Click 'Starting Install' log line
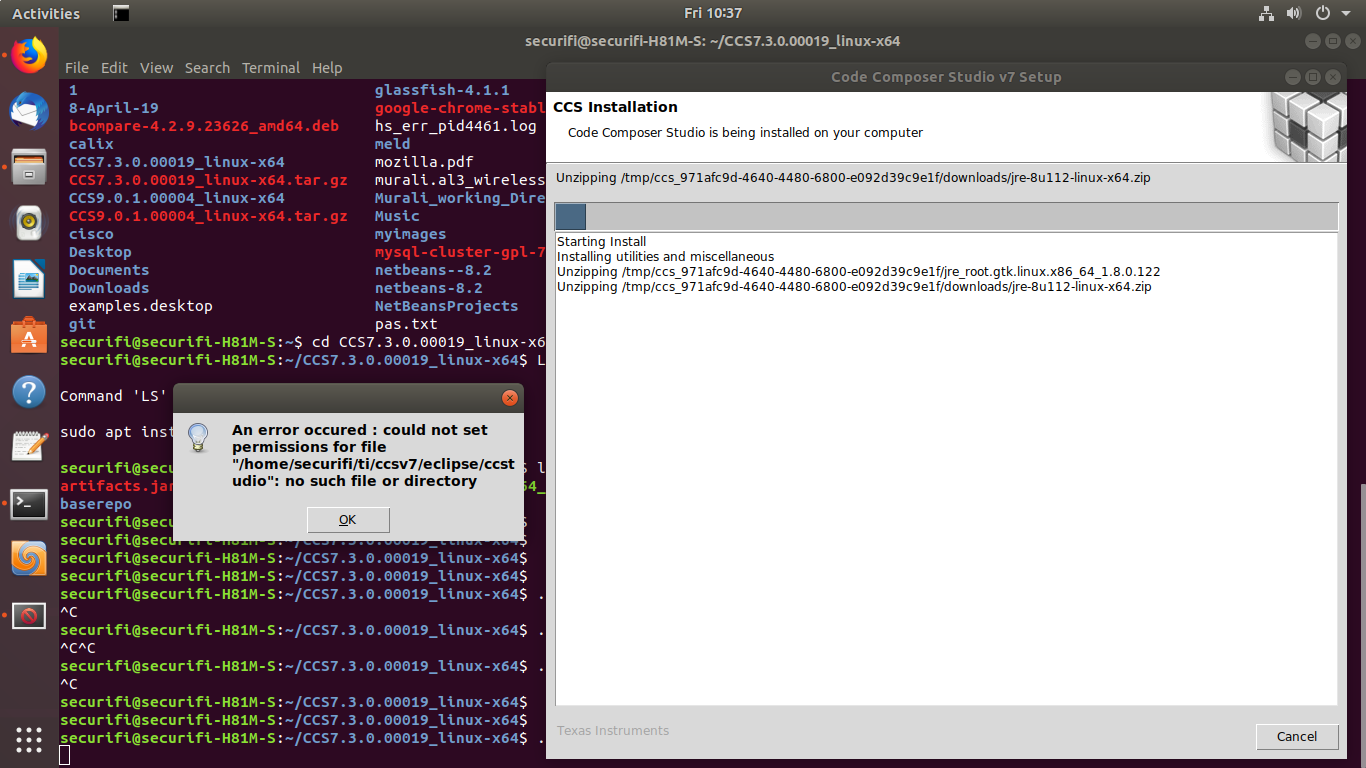1366x768 pixels. 601,242
